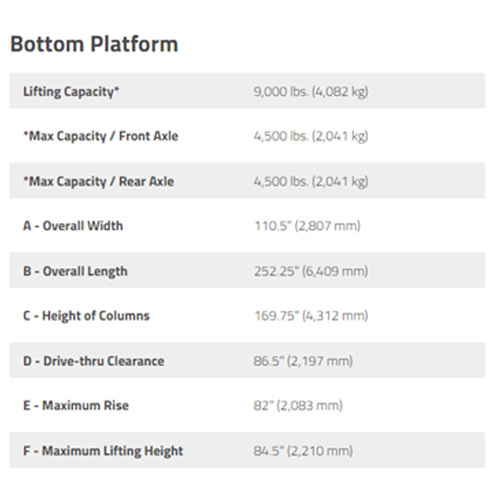
Task: Select the F - Maximum Lifting Height label
Action: point(103,451)
